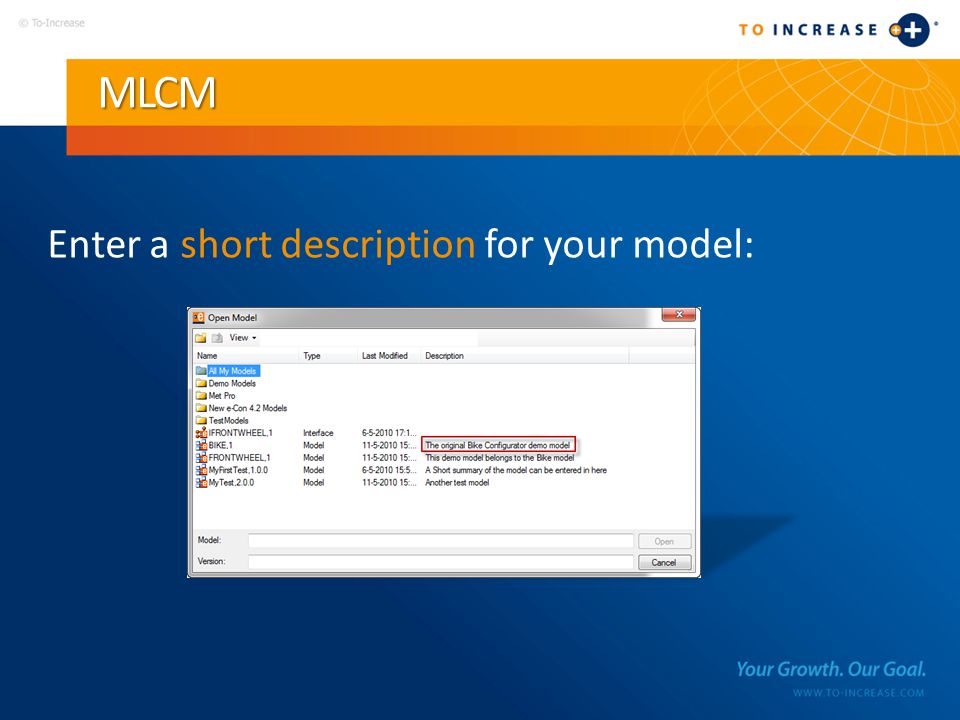This screenshot has height=720, width=960.
Task: Click the Open button
Action: coord(664,541)
